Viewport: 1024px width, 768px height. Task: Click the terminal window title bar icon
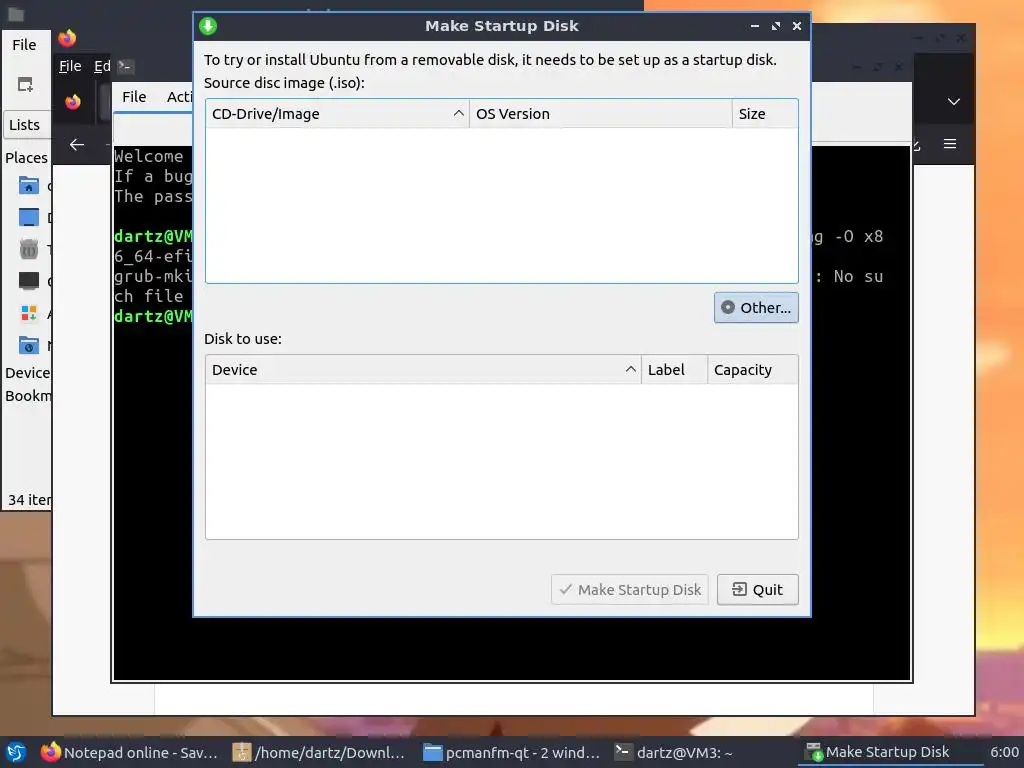point(124,66)
